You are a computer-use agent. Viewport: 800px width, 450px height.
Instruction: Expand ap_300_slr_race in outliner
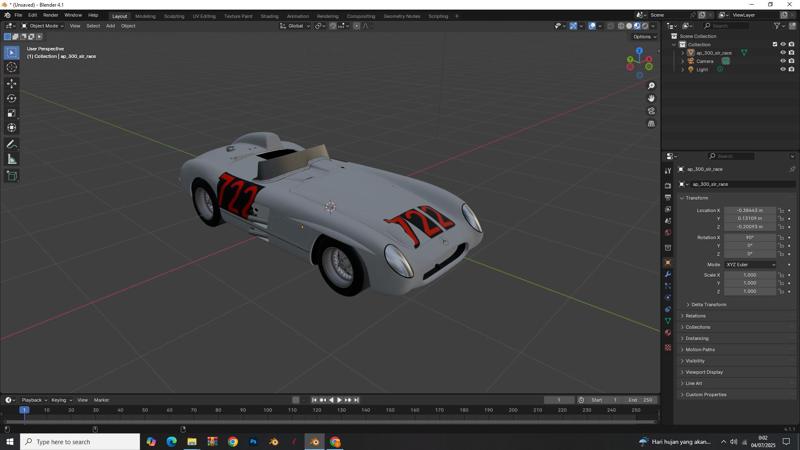(683, 53)
